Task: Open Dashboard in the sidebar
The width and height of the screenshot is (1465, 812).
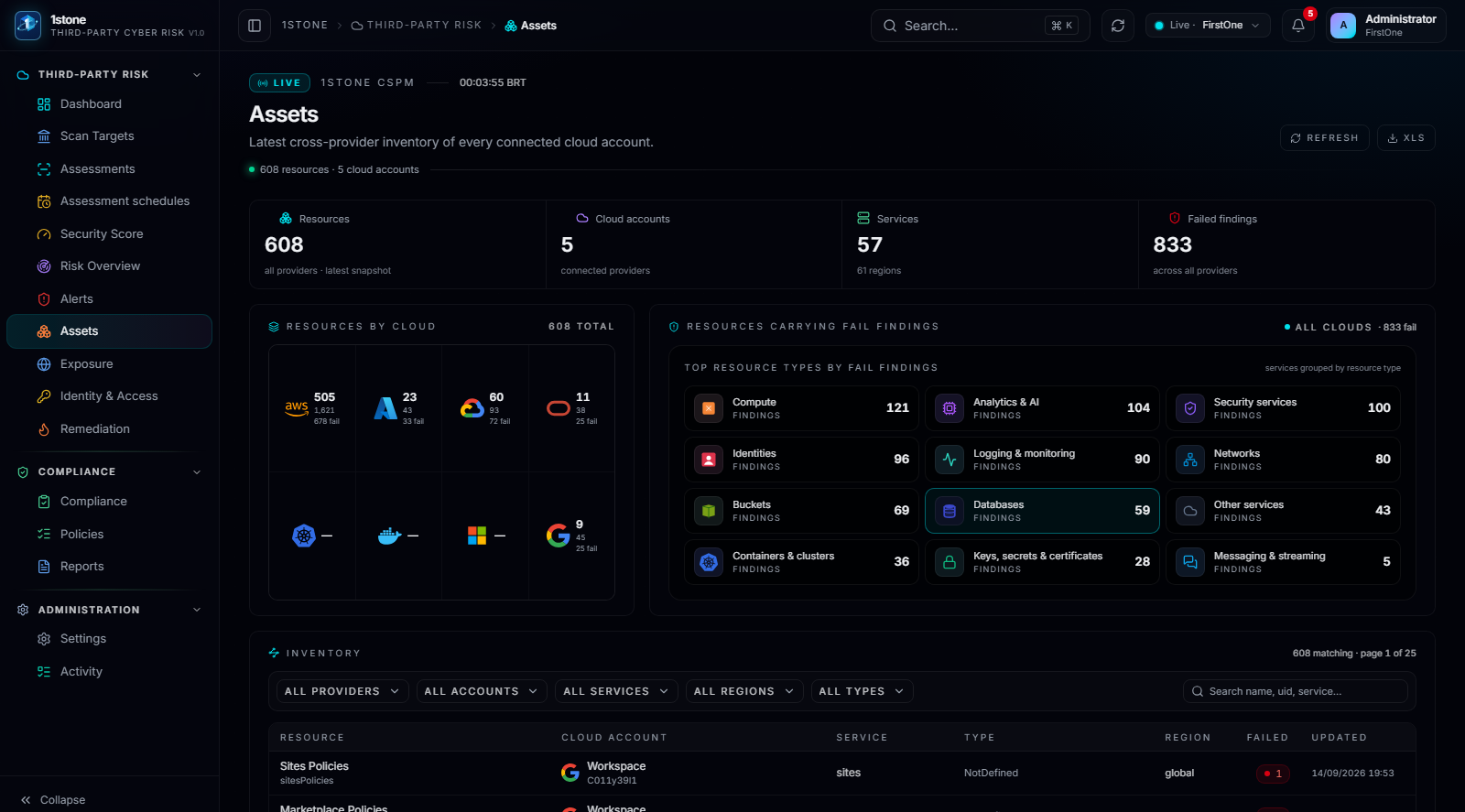Action: [110, 104]
